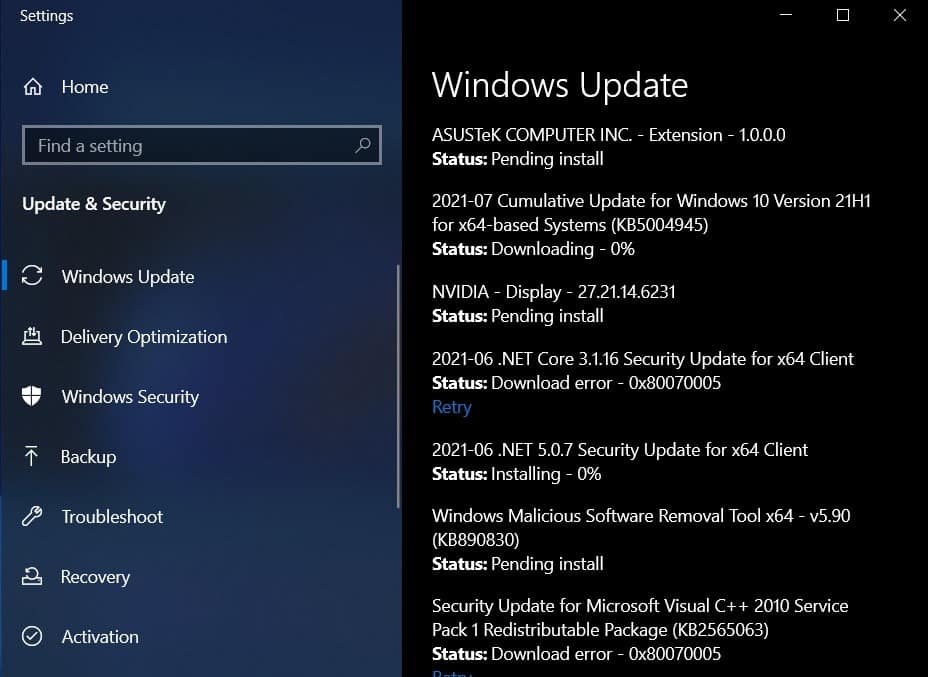
Task: Click the Troubleshoot wrench icon
Action: pyautogui.click(x=33, y=517)
